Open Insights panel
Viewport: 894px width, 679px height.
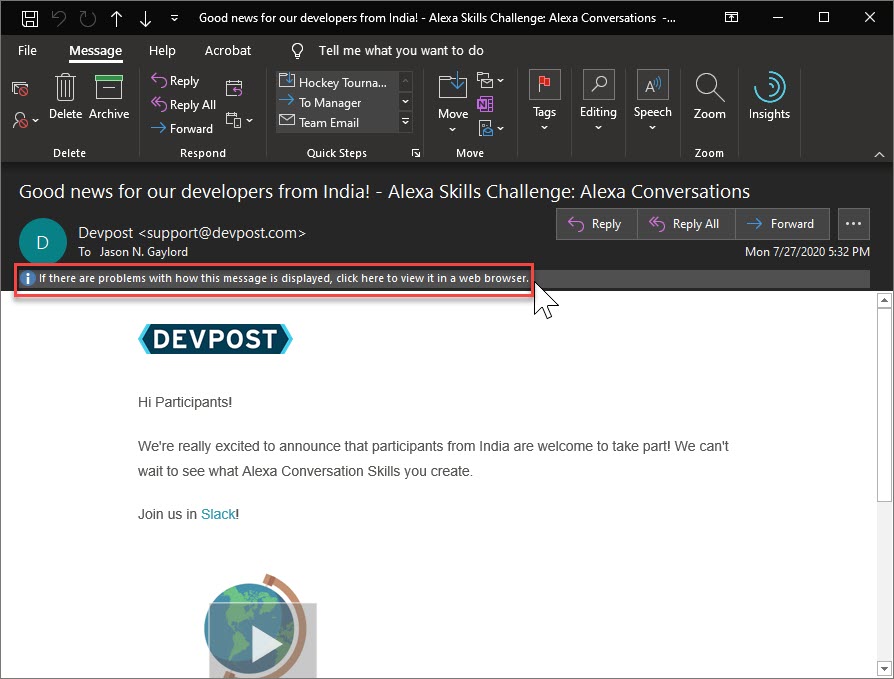(x=769, y=96)
